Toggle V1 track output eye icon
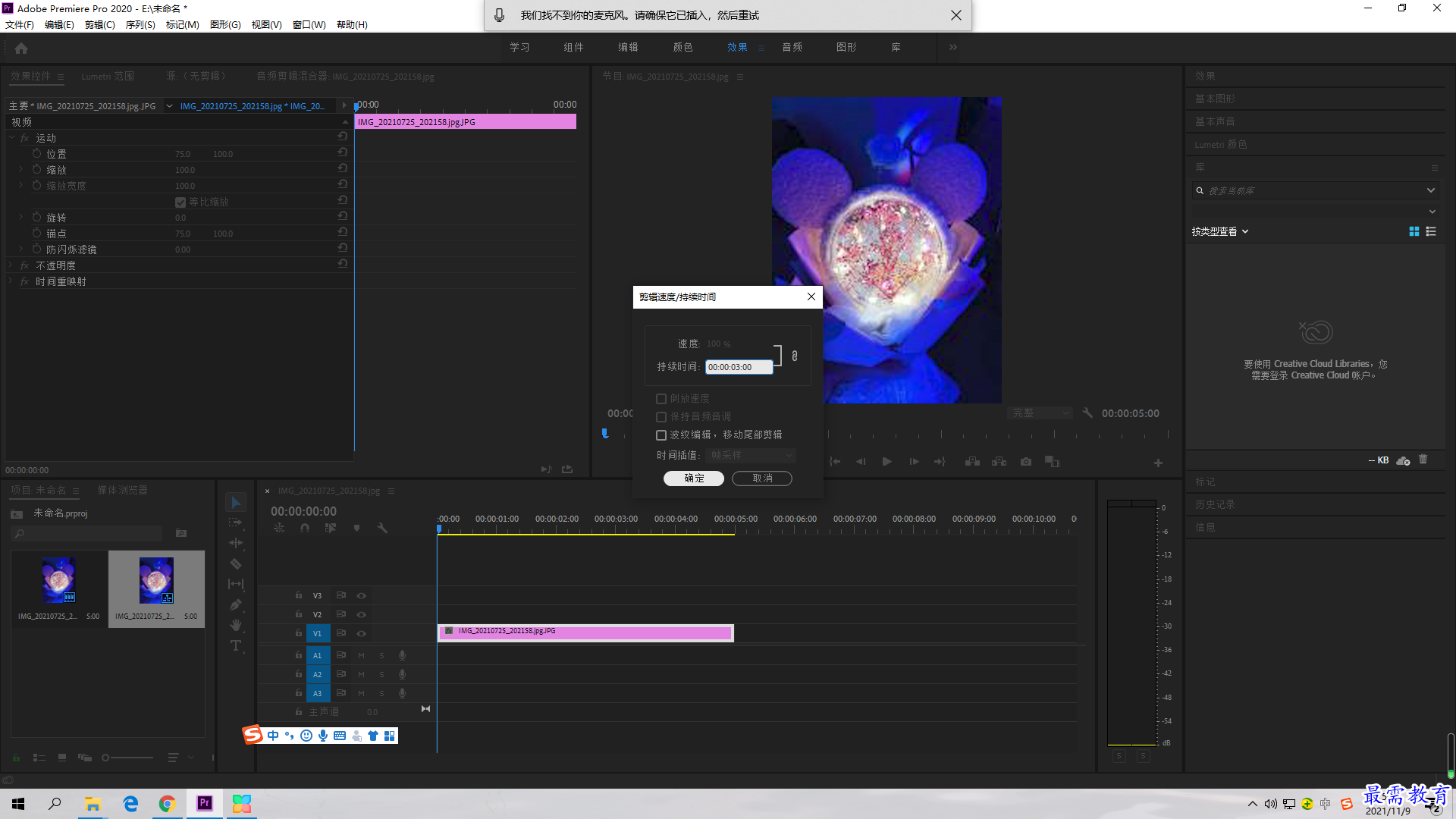Viewport: 1456px width, 819px height. pyautogui.click(x=362, y=633)
